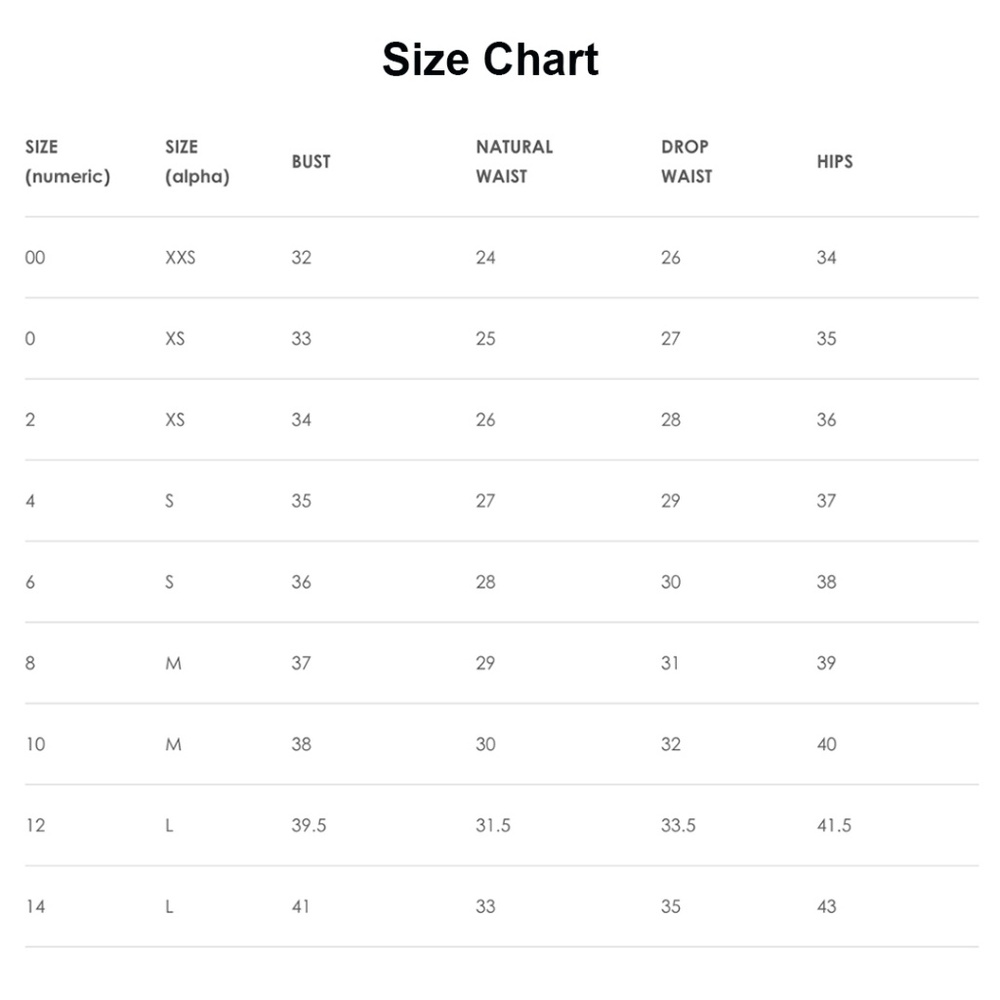Click numeric size 00 cell
The width and height of the screenshot is (1000, 1000).
[35, 257]
